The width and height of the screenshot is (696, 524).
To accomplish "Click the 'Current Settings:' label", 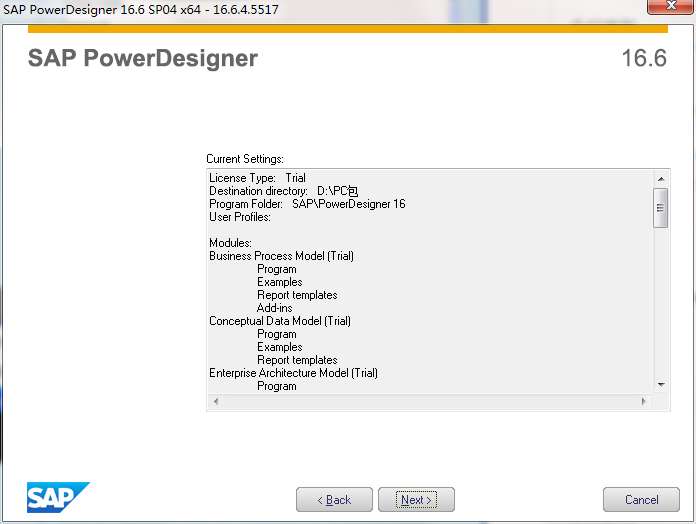I will click(x=245, y=159).
